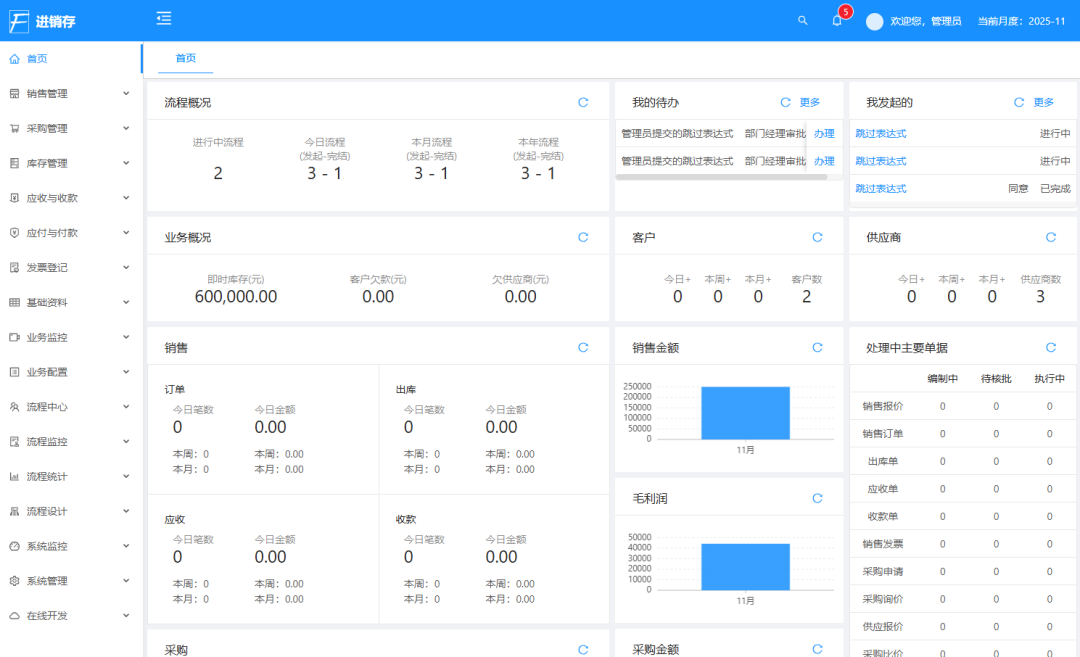Click the first 办理 button in 我的待办
Image resolution: width=1080 pixels, height=657 pixels.
[x=823, y=133]
